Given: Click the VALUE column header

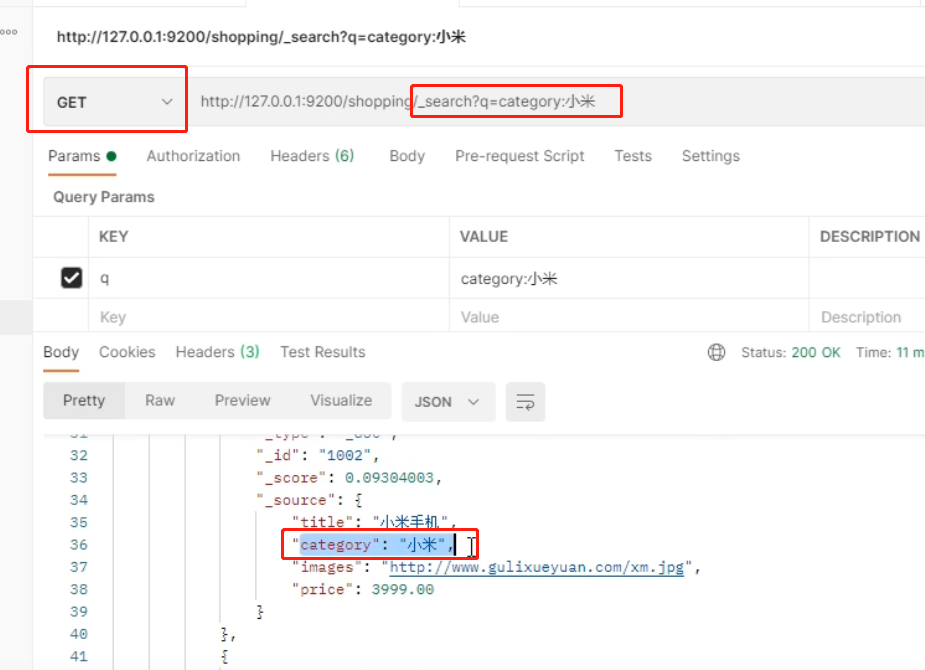Looking at the screenshot, I should [484, 237].
